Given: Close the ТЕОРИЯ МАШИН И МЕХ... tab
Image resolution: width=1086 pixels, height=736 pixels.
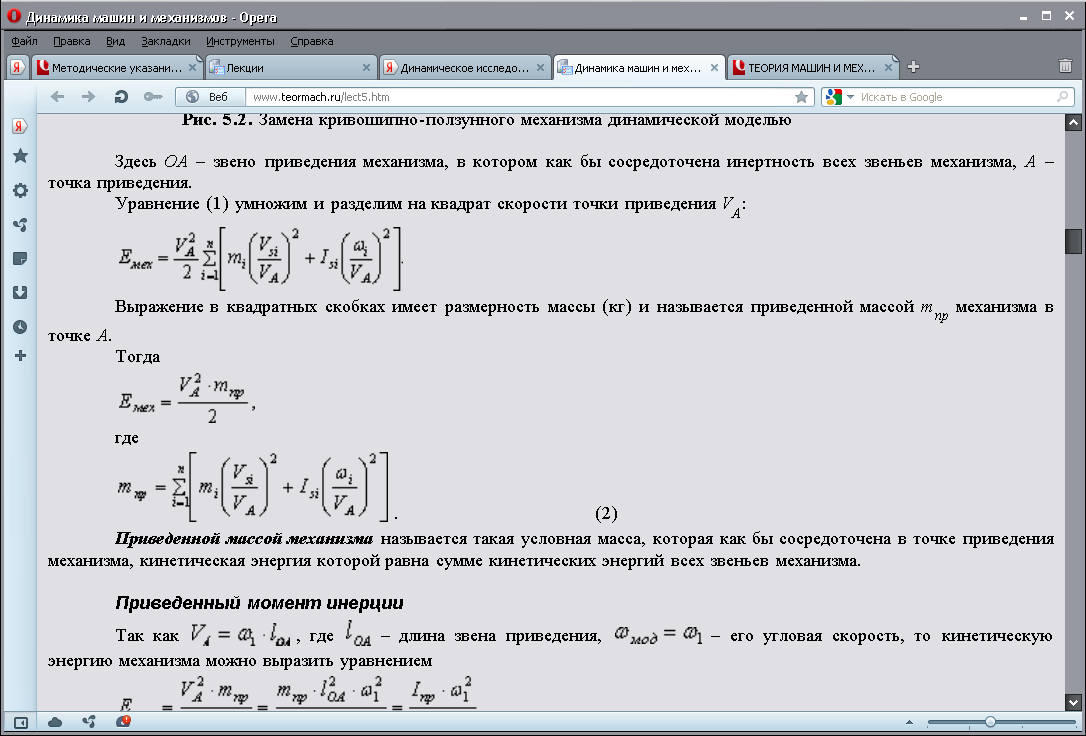Looking at the screenshot, I should point(888,68).
